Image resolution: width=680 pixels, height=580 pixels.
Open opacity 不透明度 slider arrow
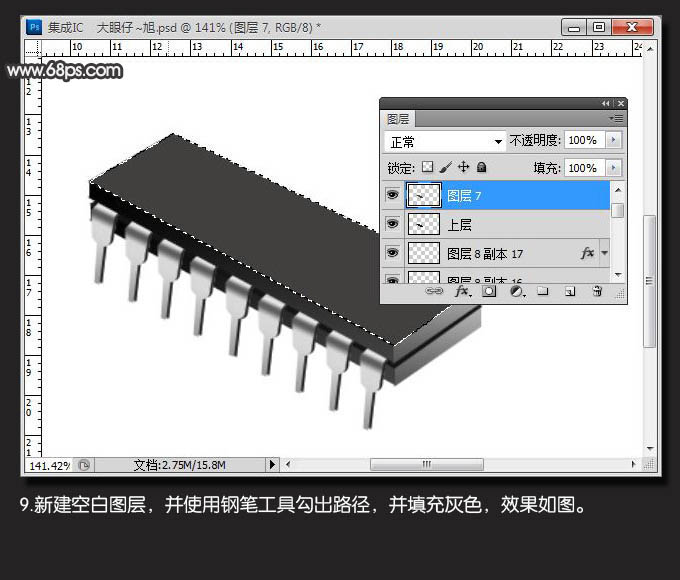coord(613,140)
